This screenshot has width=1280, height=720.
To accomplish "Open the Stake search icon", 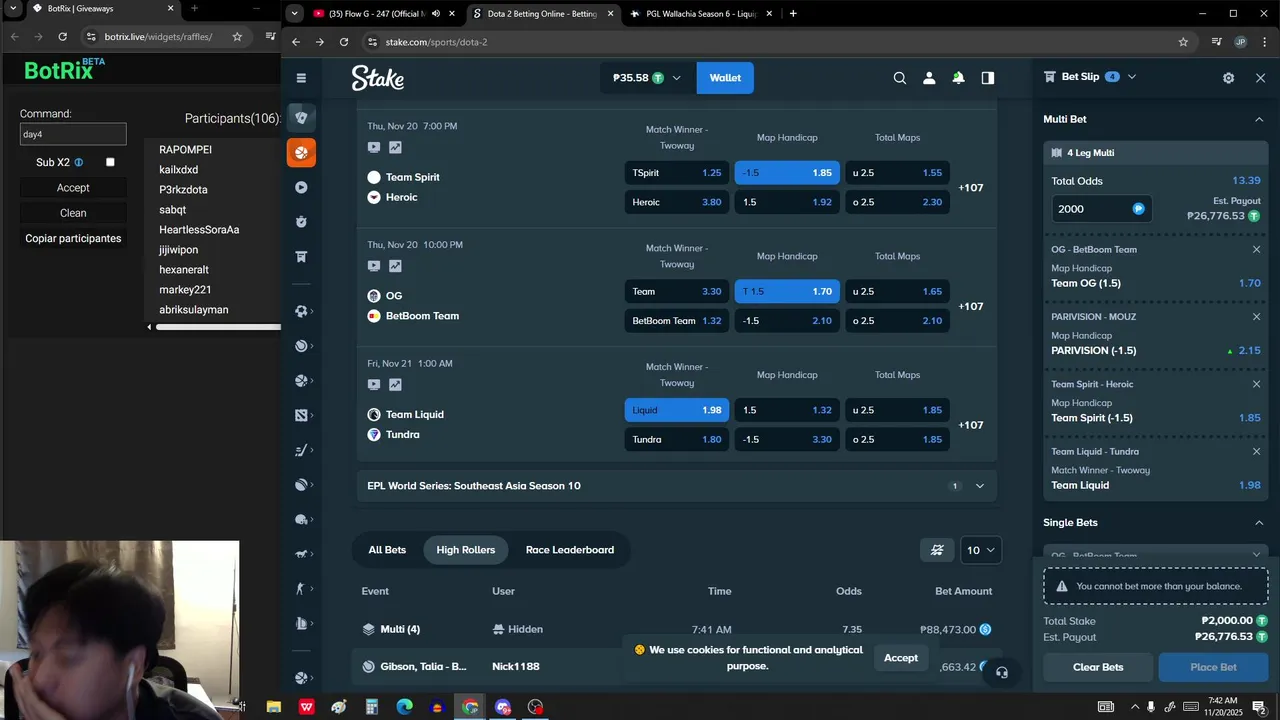I will [900, 78].
